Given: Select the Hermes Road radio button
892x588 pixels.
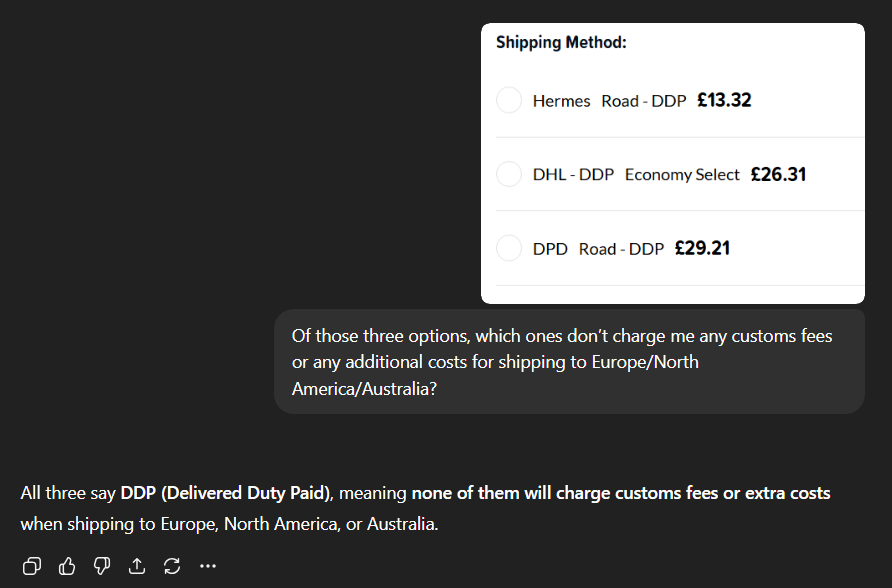Looking at the screenshot, I should tap(509, 100).
